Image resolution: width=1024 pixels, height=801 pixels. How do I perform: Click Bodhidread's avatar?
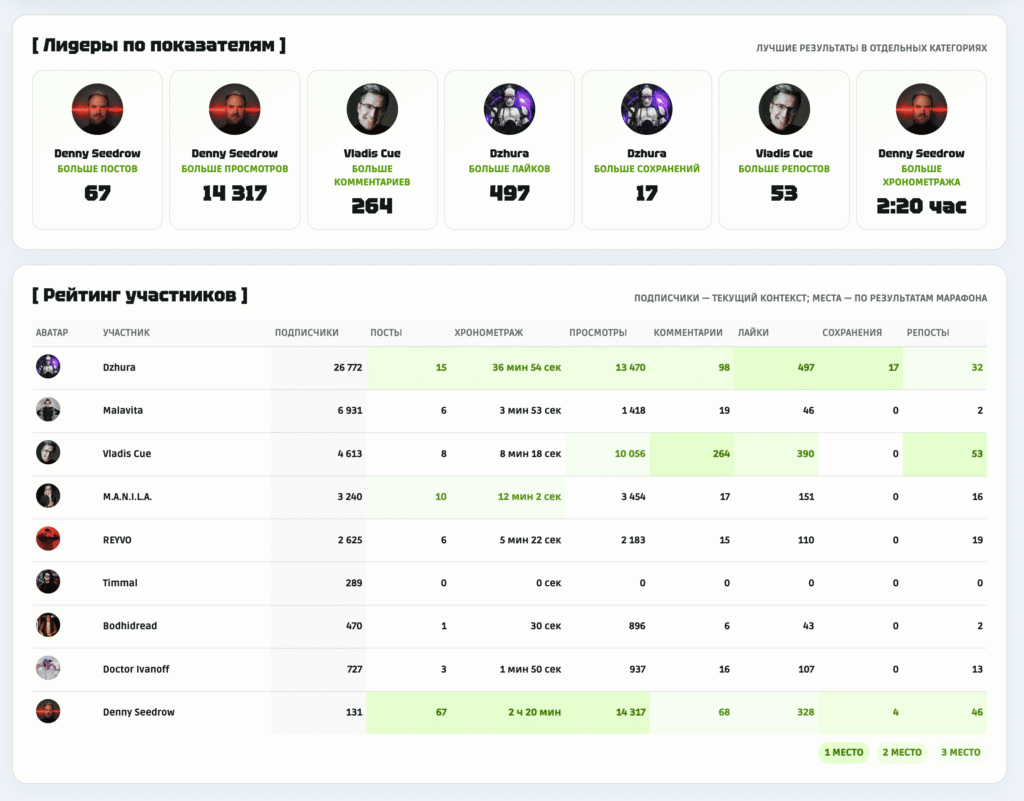coord(48,625)
